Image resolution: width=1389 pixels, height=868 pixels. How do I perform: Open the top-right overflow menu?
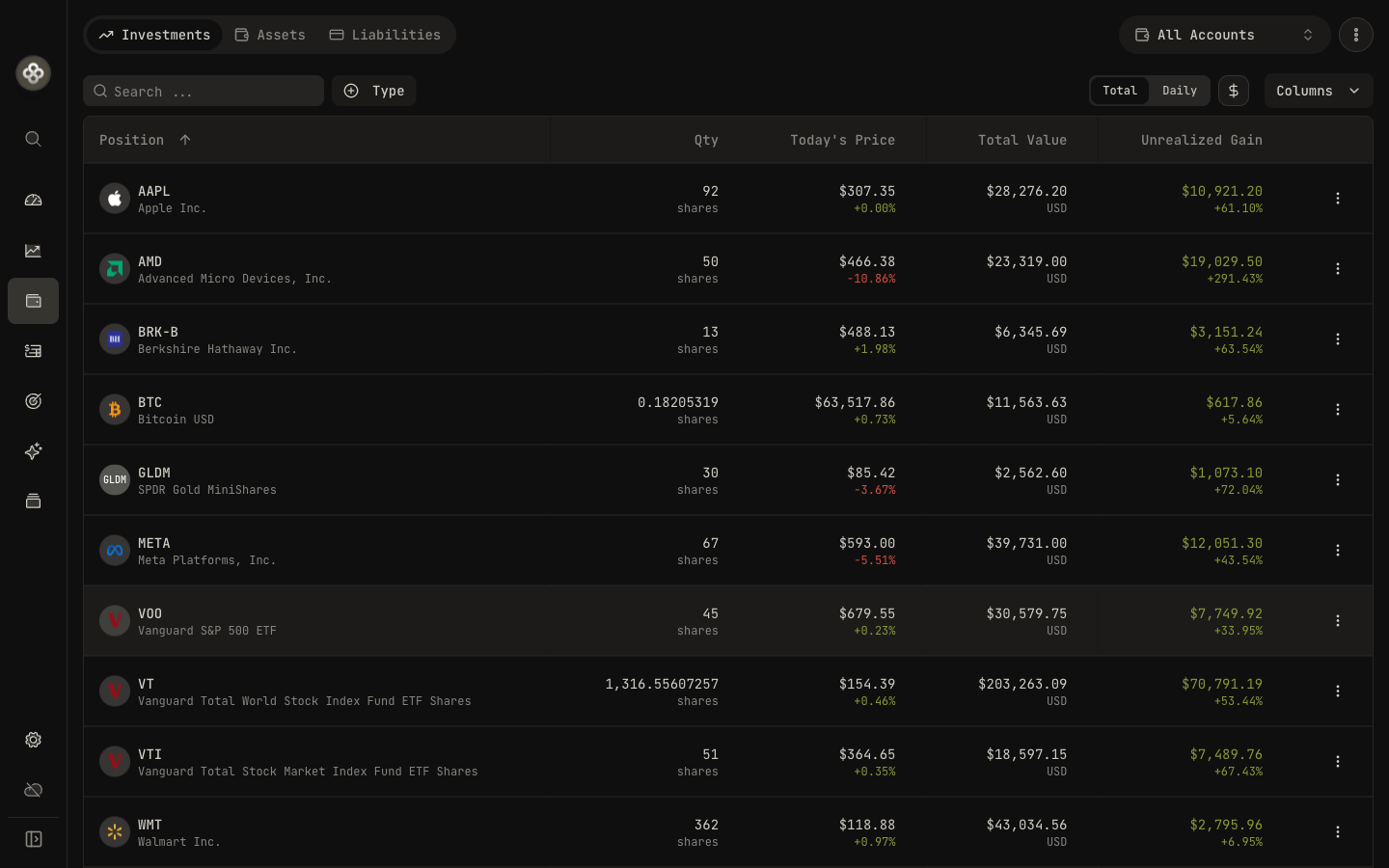[x=1355, y=35]
